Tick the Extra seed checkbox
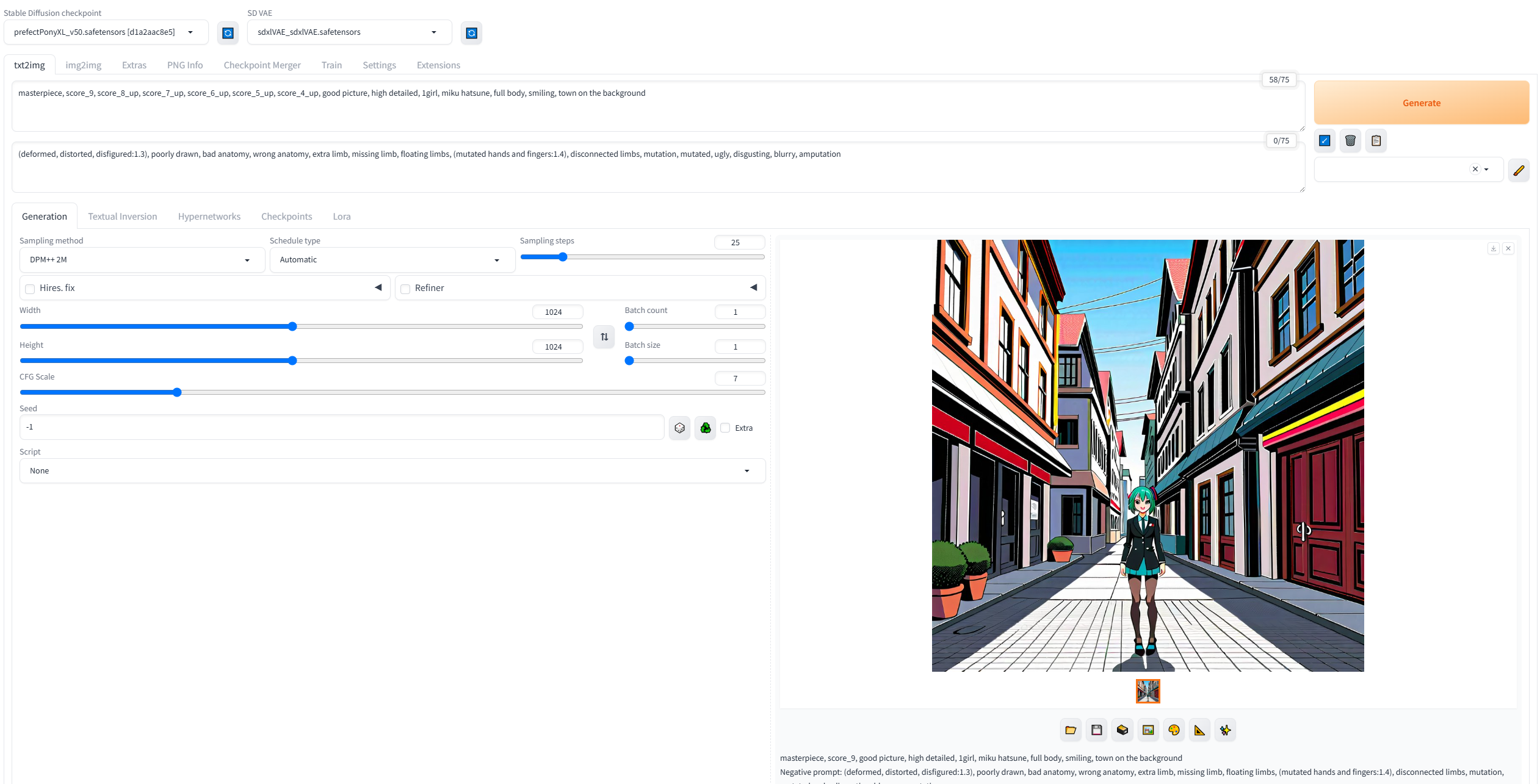Screen dimensions: 1540x784 [x=725, y=428]
